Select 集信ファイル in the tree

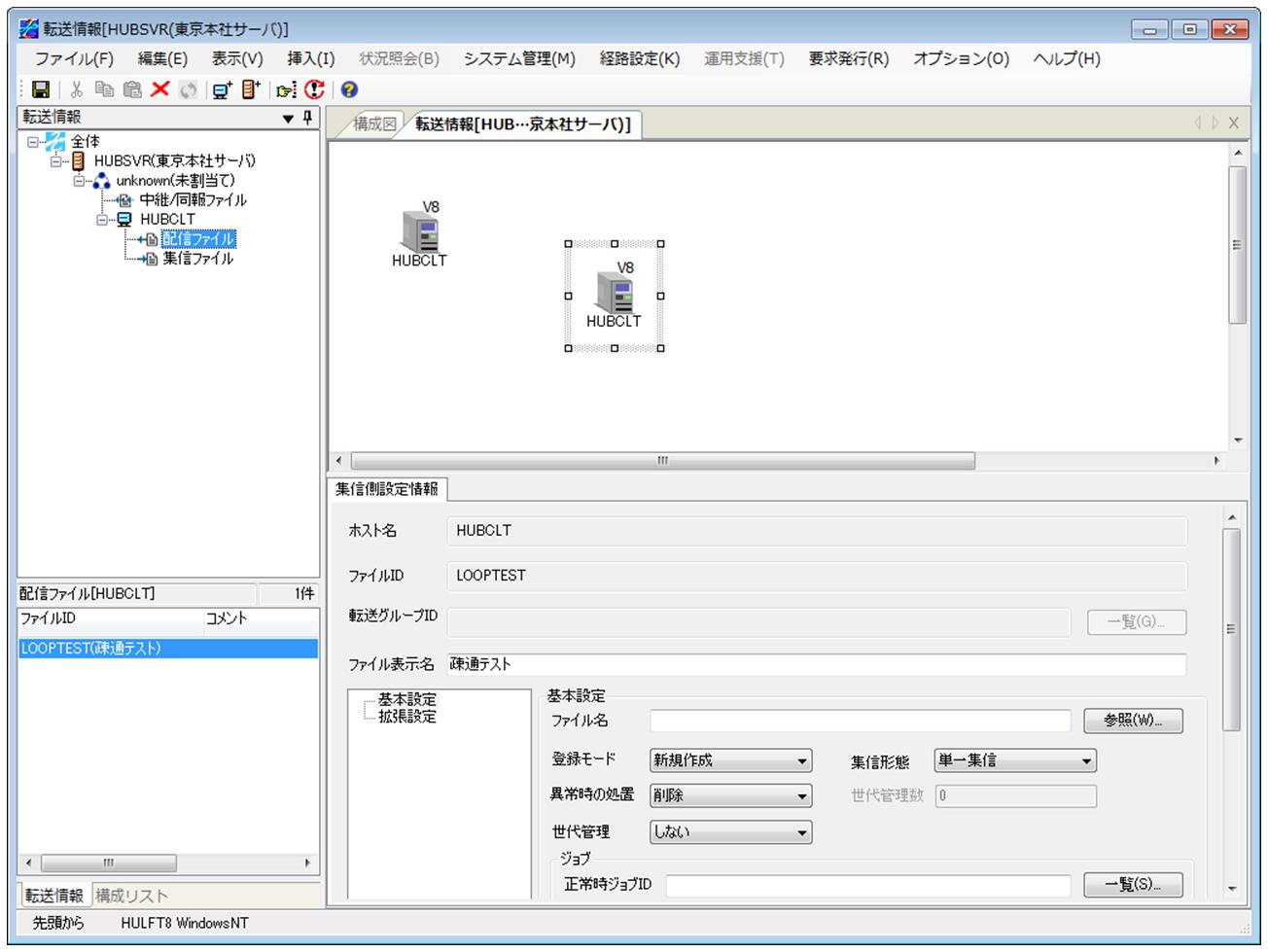pyautogui.click(x=197, y=259)
